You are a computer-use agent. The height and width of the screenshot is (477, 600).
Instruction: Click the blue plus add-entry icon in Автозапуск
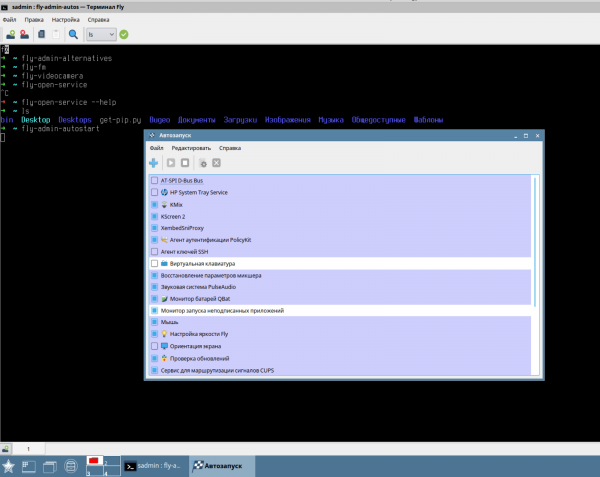tap(154, 162)
